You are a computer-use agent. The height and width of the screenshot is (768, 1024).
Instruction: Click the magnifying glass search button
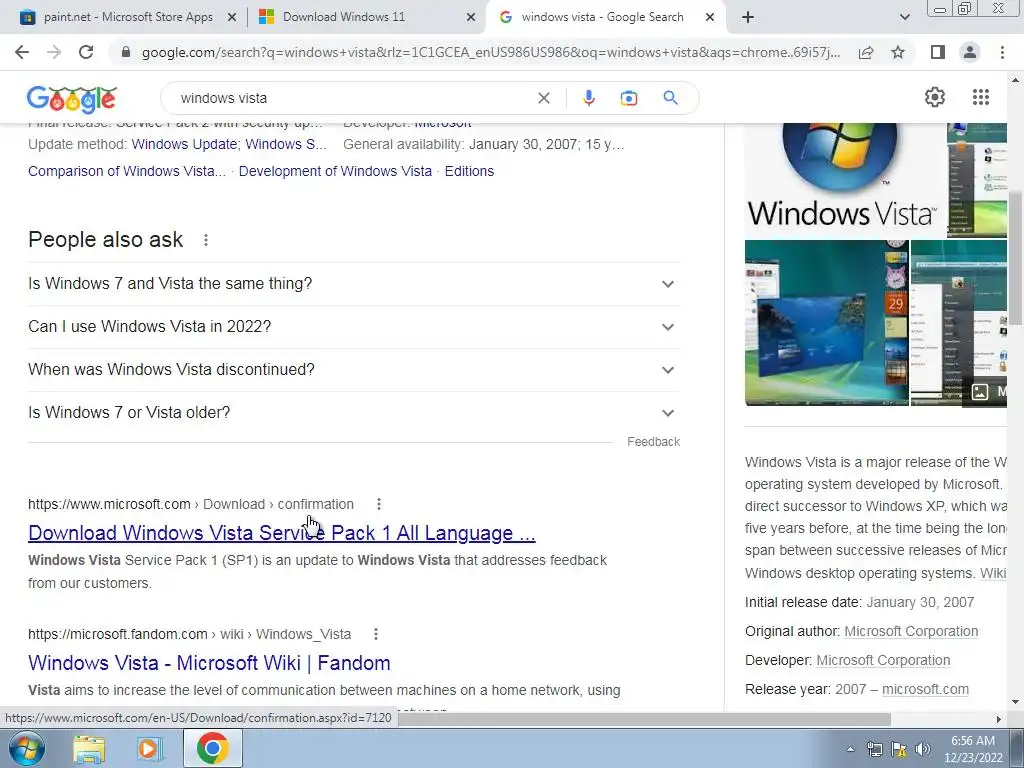[670, 98]
